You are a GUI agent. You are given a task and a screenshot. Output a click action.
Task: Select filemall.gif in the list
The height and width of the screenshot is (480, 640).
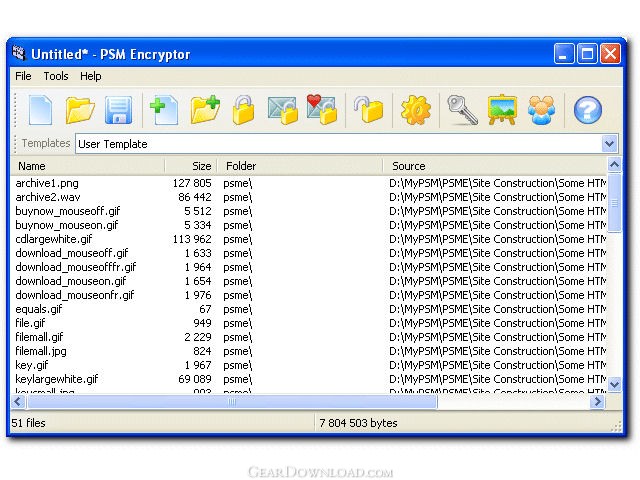[x=39, y=337]
